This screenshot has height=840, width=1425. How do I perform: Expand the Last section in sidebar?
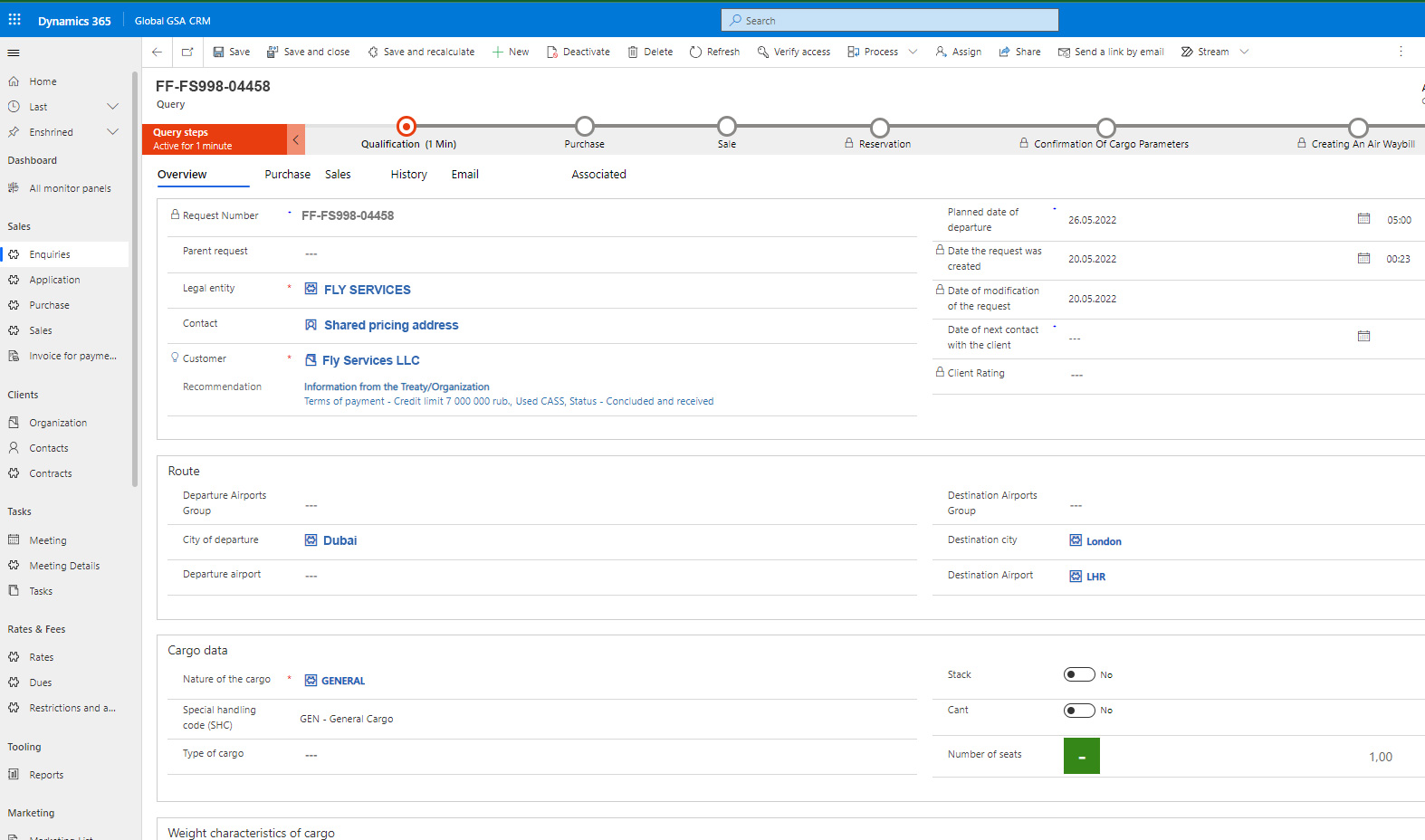(x=112, y=107)
